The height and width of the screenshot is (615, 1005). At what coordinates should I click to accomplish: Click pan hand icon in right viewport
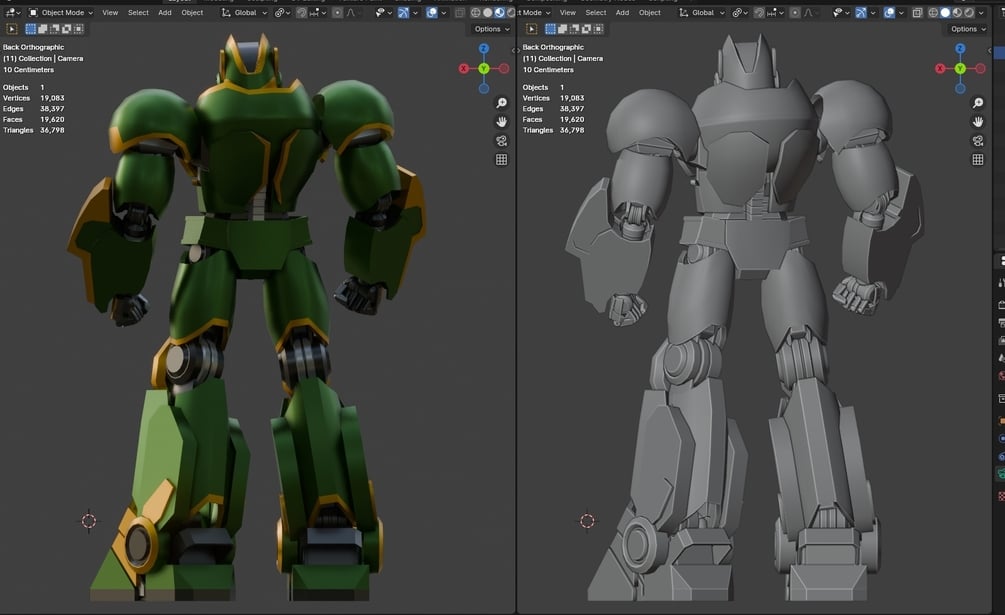click(x=978, y=122)
